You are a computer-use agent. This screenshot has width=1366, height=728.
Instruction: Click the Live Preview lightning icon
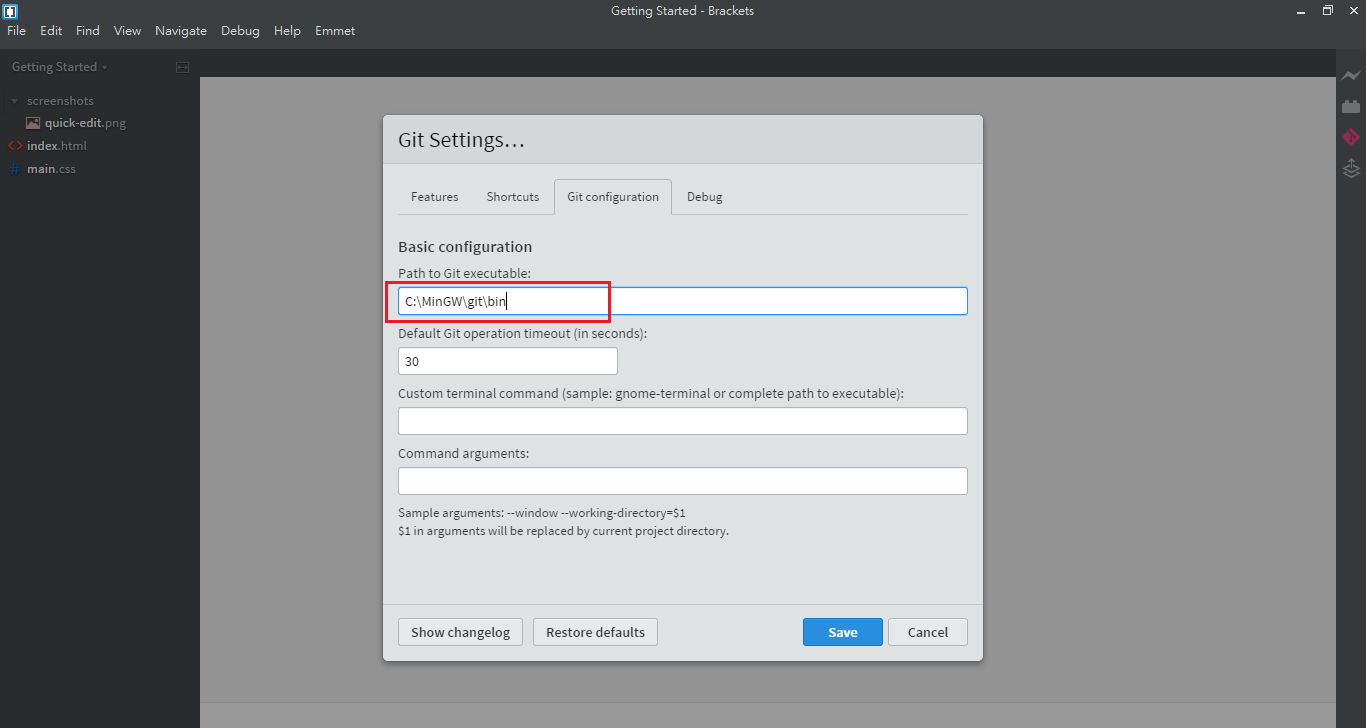pyautogui.click(x=1351, y=76)
